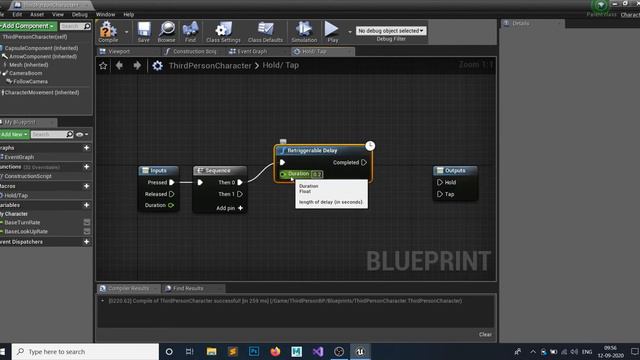Add an event dispatcher with its plus button
The height and width of the screenshot is (360, 640).
[87, 242]
